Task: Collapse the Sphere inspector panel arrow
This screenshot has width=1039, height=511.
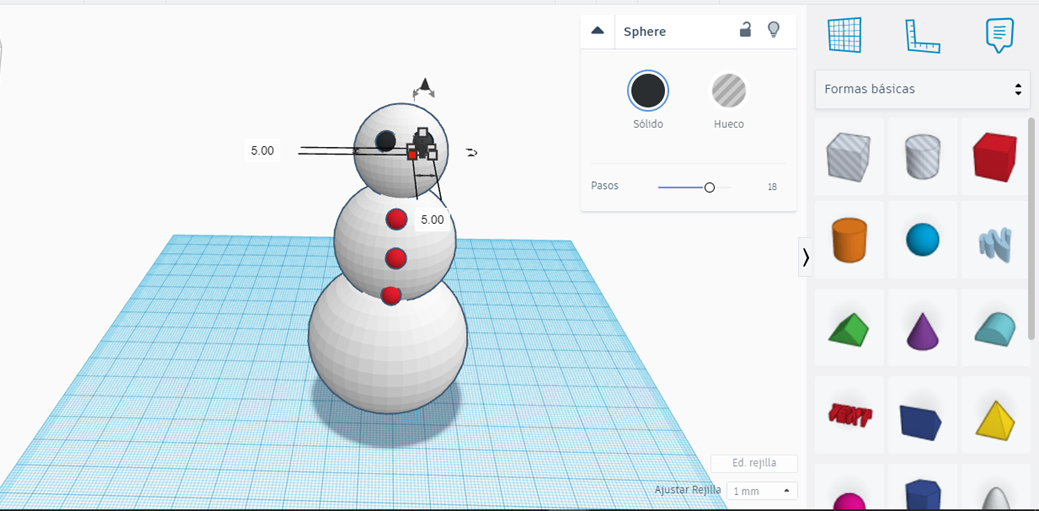Action: pyautogui.click(x=598, y=30)
